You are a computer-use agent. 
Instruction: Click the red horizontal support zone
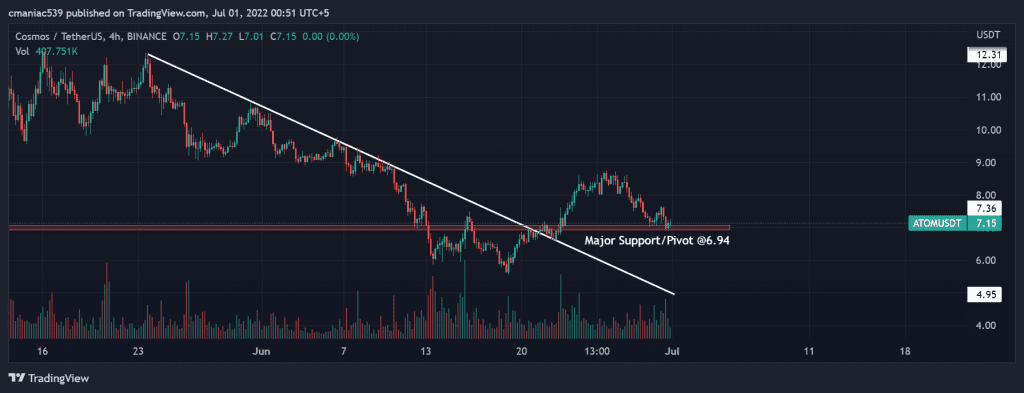(369, 227)
